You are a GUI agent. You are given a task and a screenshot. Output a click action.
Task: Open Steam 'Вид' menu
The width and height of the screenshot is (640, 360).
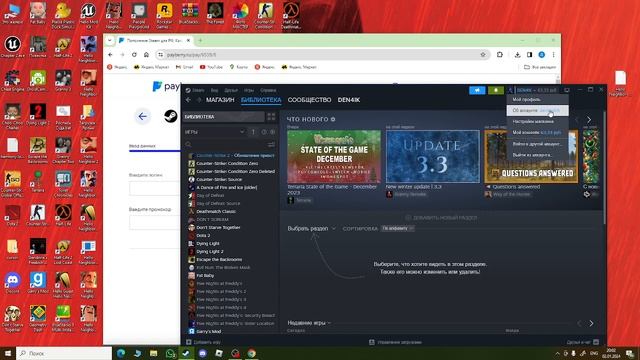(x=214, y=90)
